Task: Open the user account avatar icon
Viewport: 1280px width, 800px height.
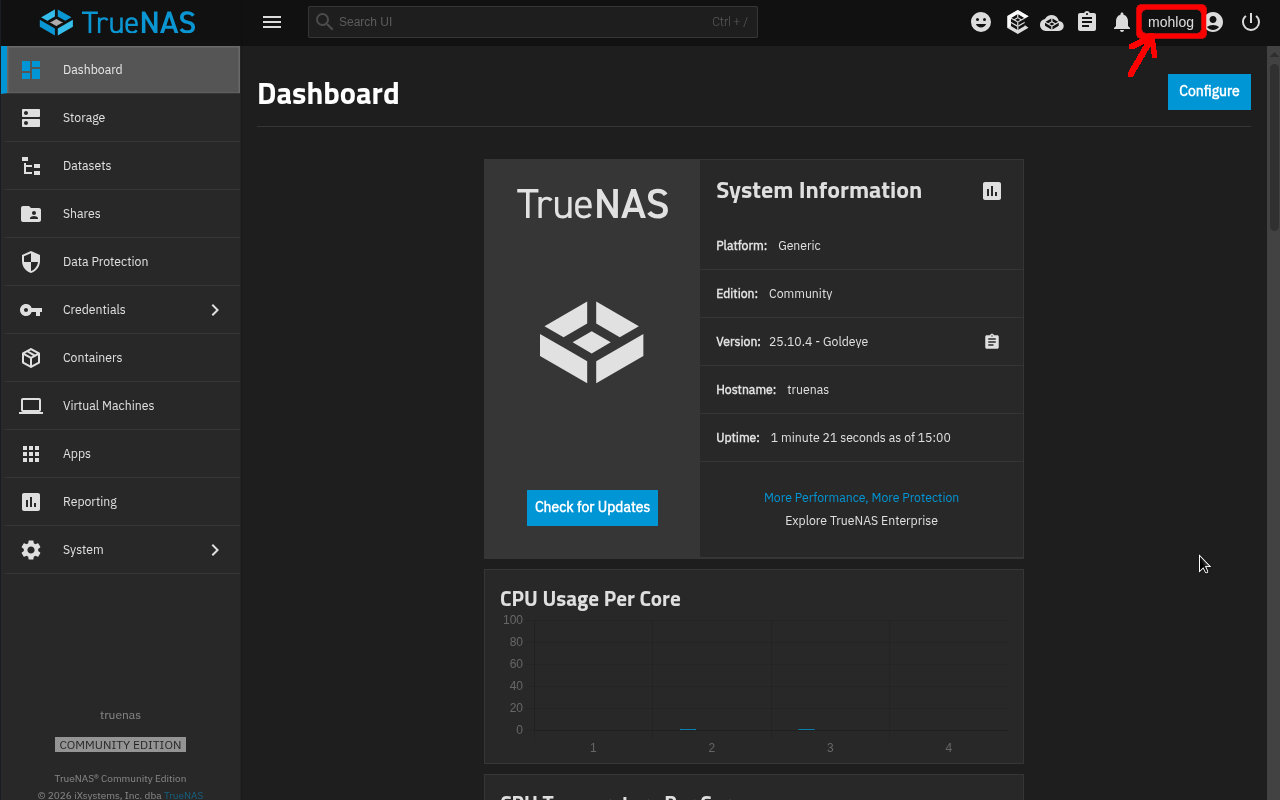Action: [1213, 22]
